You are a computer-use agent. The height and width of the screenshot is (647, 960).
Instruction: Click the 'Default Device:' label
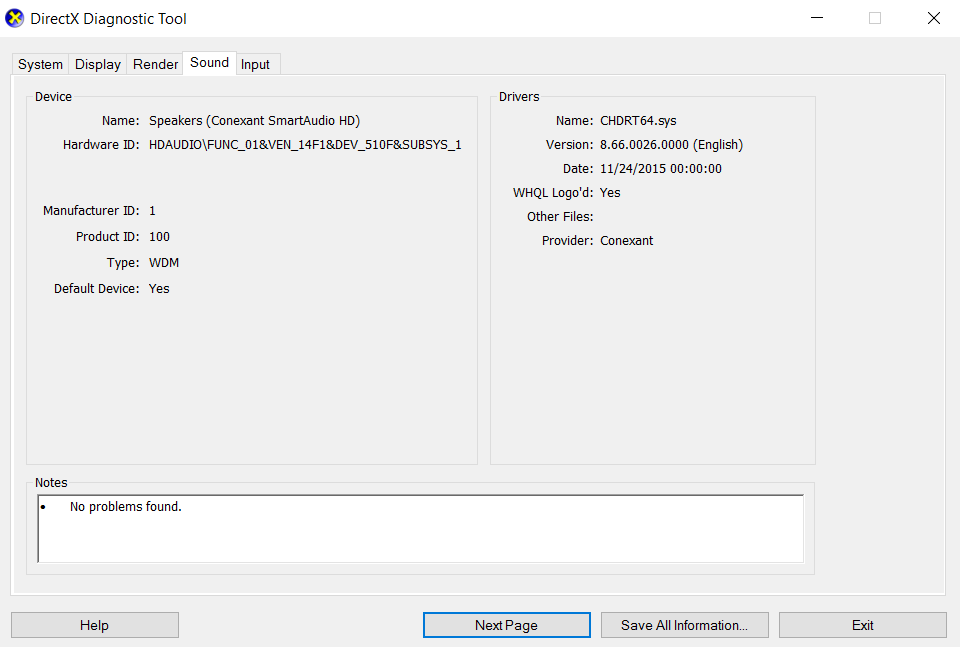(97, 289)
